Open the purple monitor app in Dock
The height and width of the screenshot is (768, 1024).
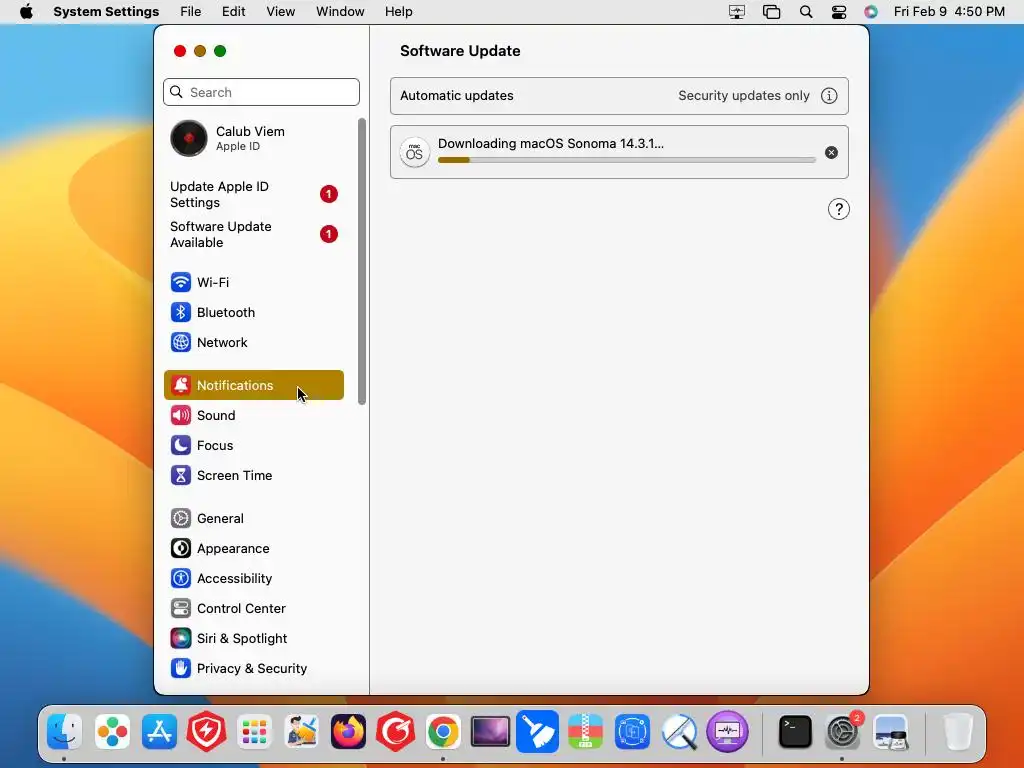click(727, 731)
